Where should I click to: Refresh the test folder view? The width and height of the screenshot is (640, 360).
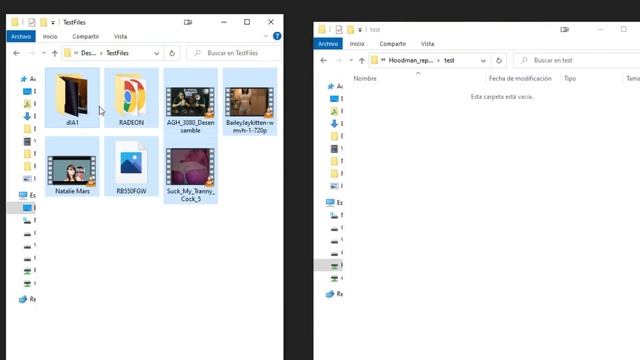point(499,60)
